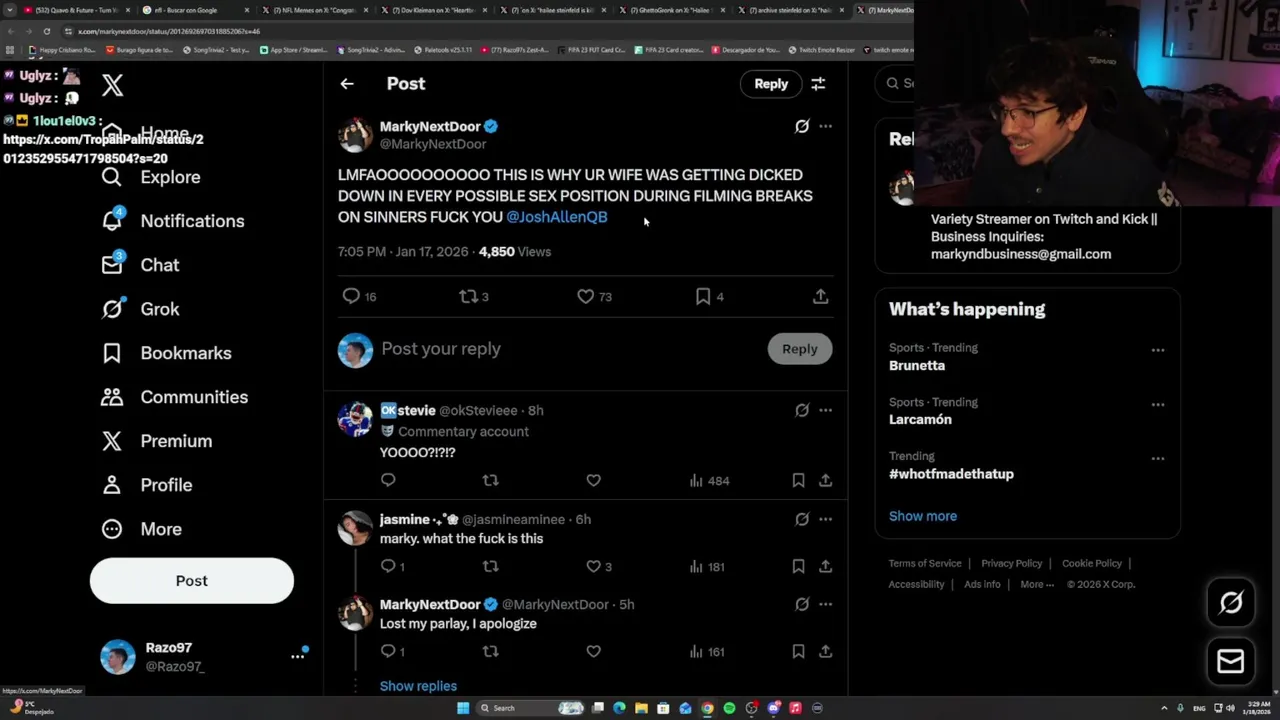Viewport: 1280px width, 720px height.
Task: Open Notifications in the sidebar
Action: [x=173, y=221]
